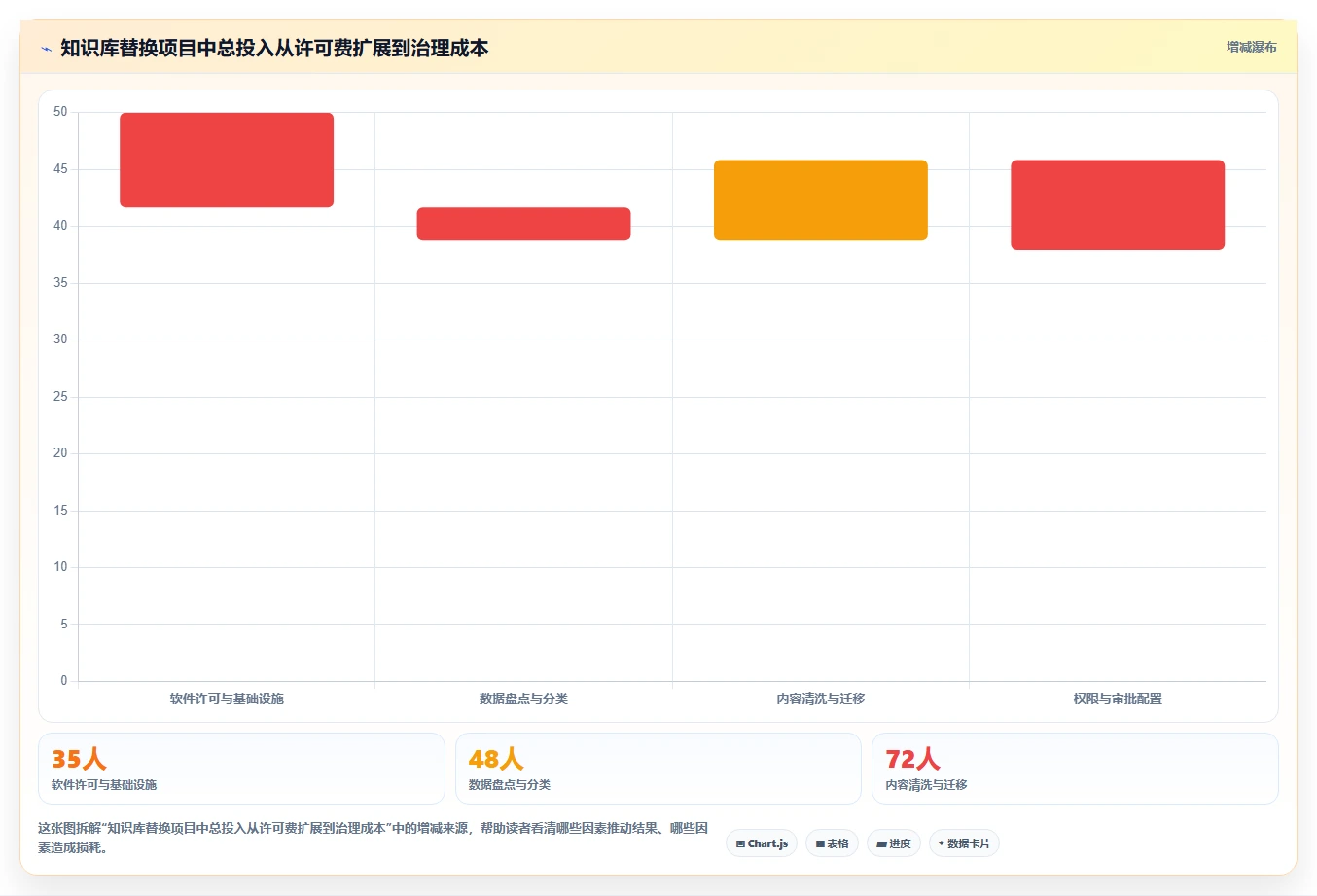Click the red bar for 权限与审批配置
The width and height of the screenshot is (1317, 896).
pos(1118,205)
